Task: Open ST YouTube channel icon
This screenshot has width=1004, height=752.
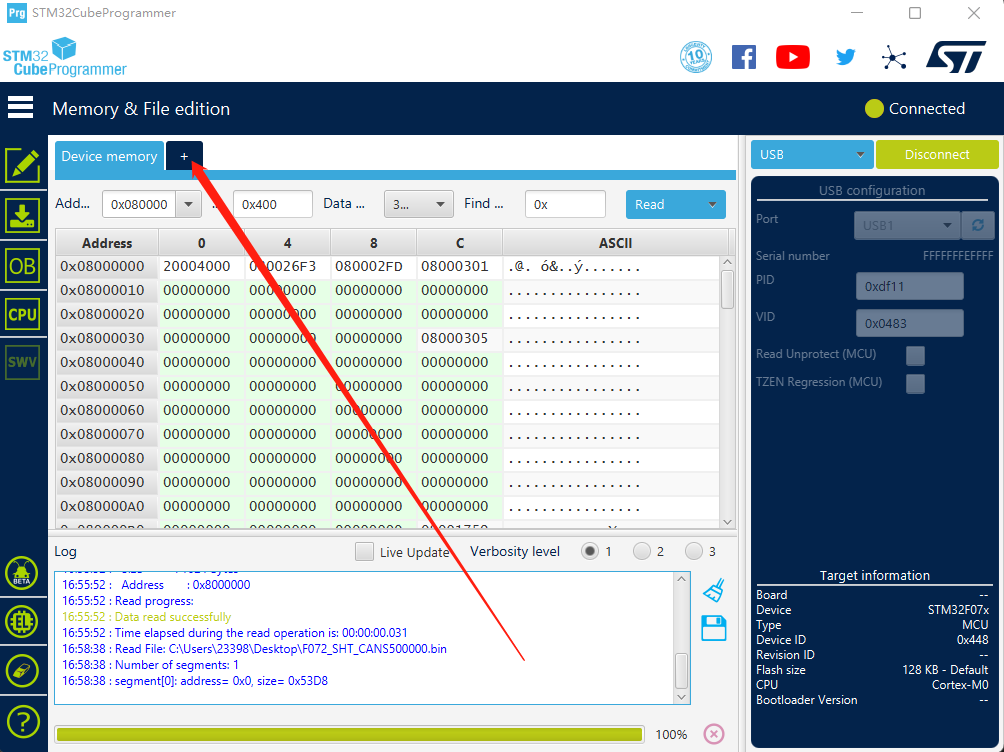Action: [792, 57]
